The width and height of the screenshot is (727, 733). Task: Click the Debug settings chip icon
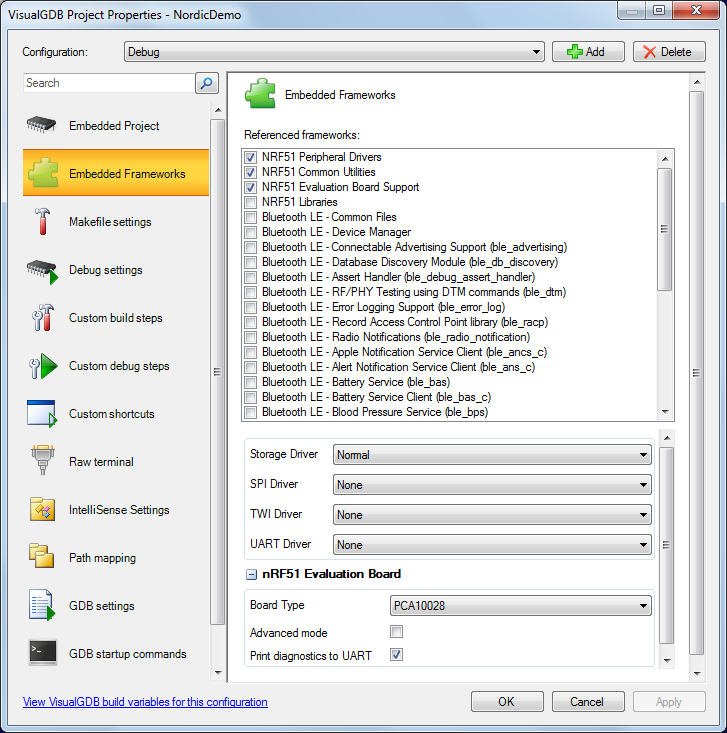tap(42, 271)
